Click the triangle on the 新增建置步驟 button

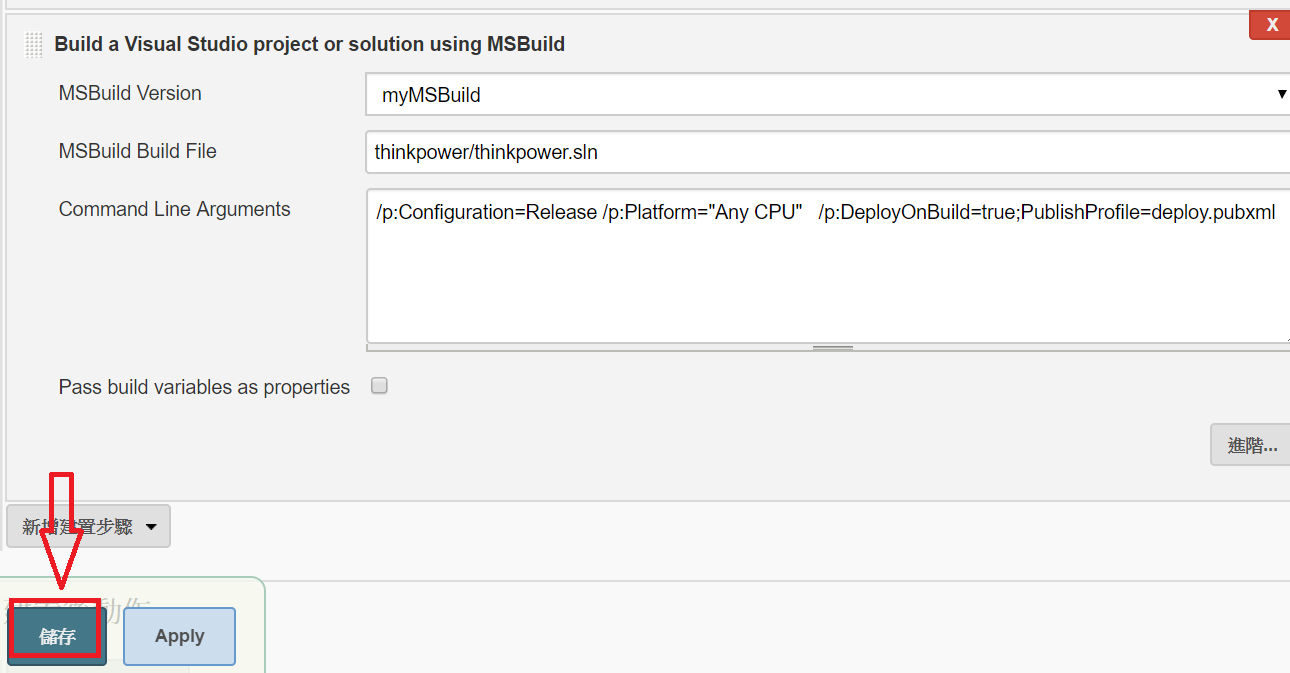click(x=152, y=525)
